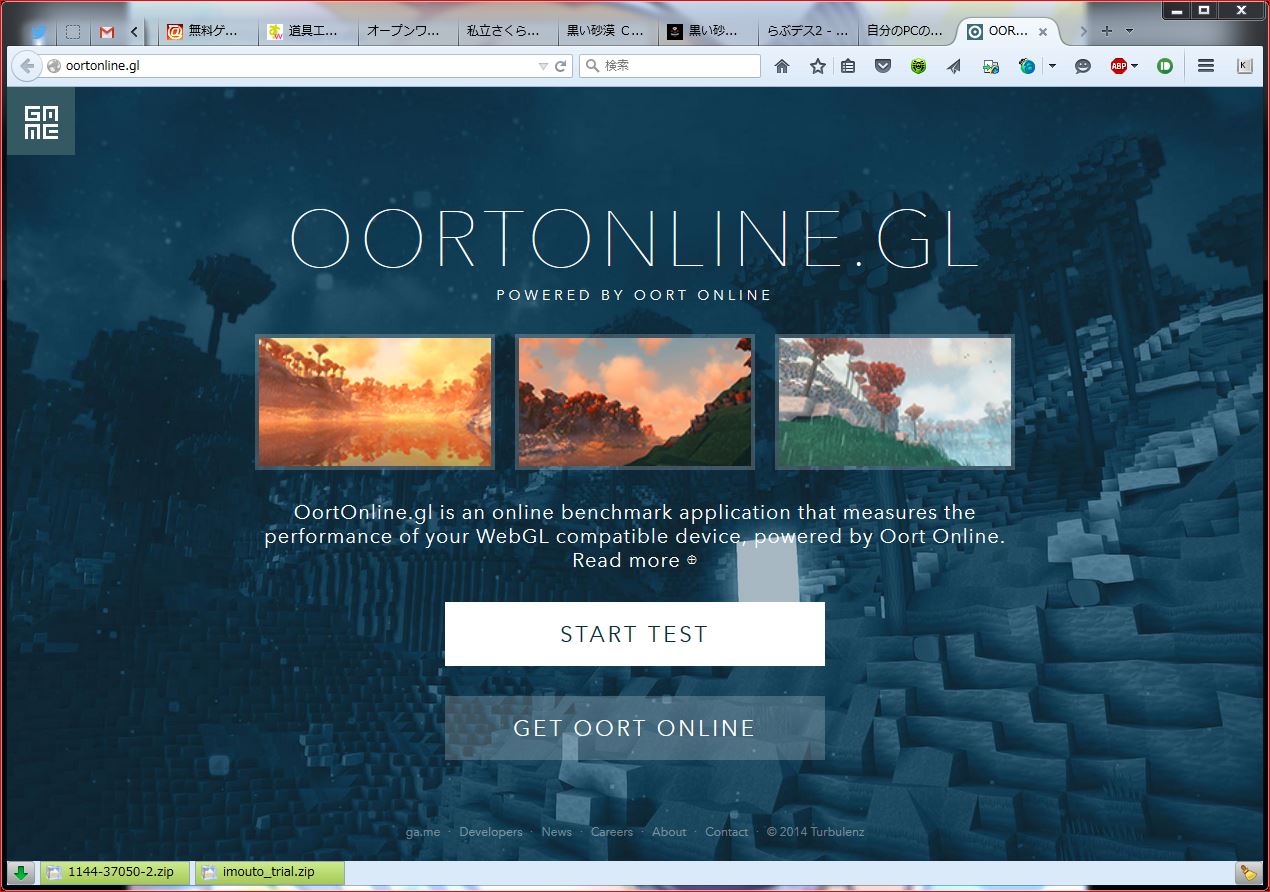The image size is (1270, 892).
Task: Open the Careers footer link
Action: coord(612,832)
